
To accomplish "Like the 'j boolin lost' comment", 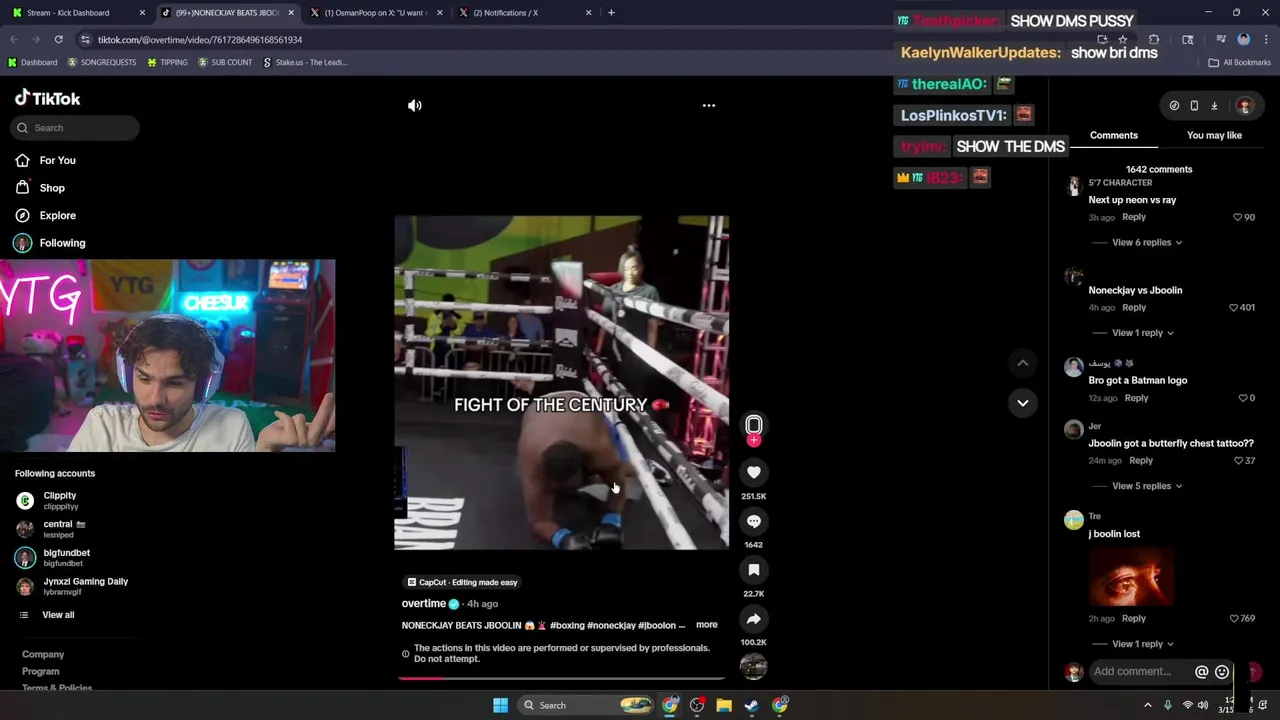I will pos(1234,619).
